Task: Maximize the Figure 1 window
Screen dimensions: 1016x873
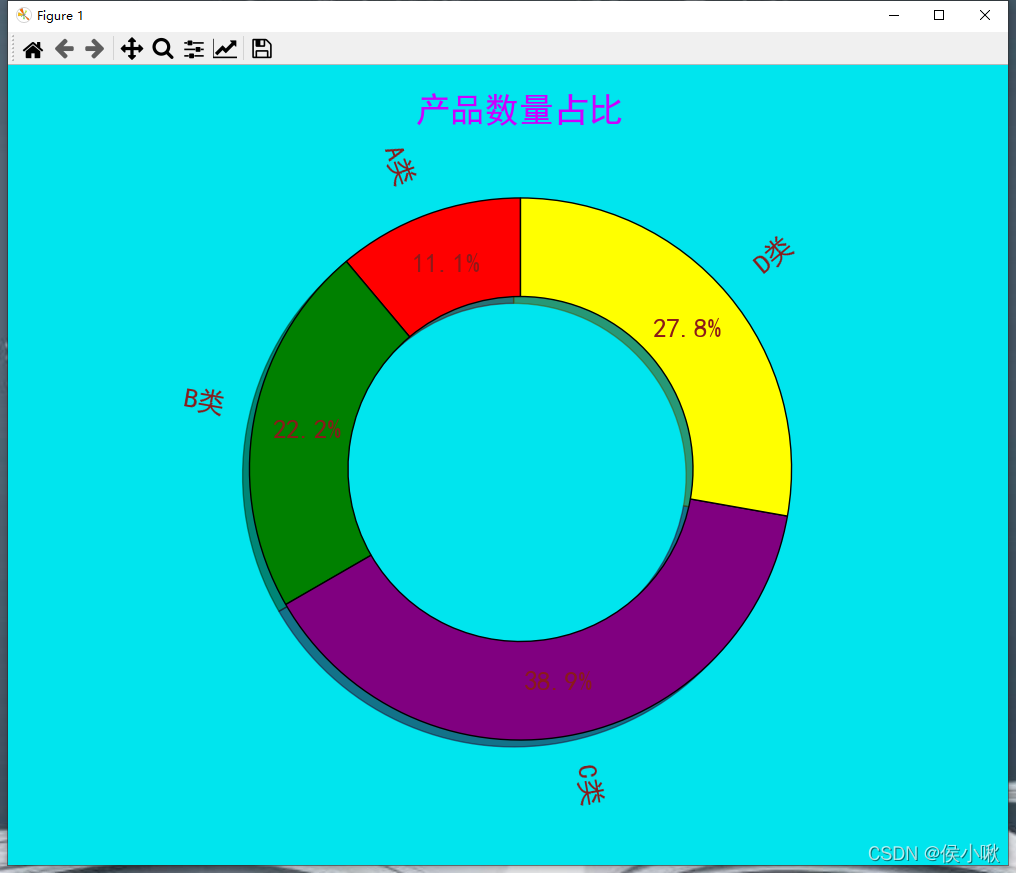Action: [x=939, y=15]
